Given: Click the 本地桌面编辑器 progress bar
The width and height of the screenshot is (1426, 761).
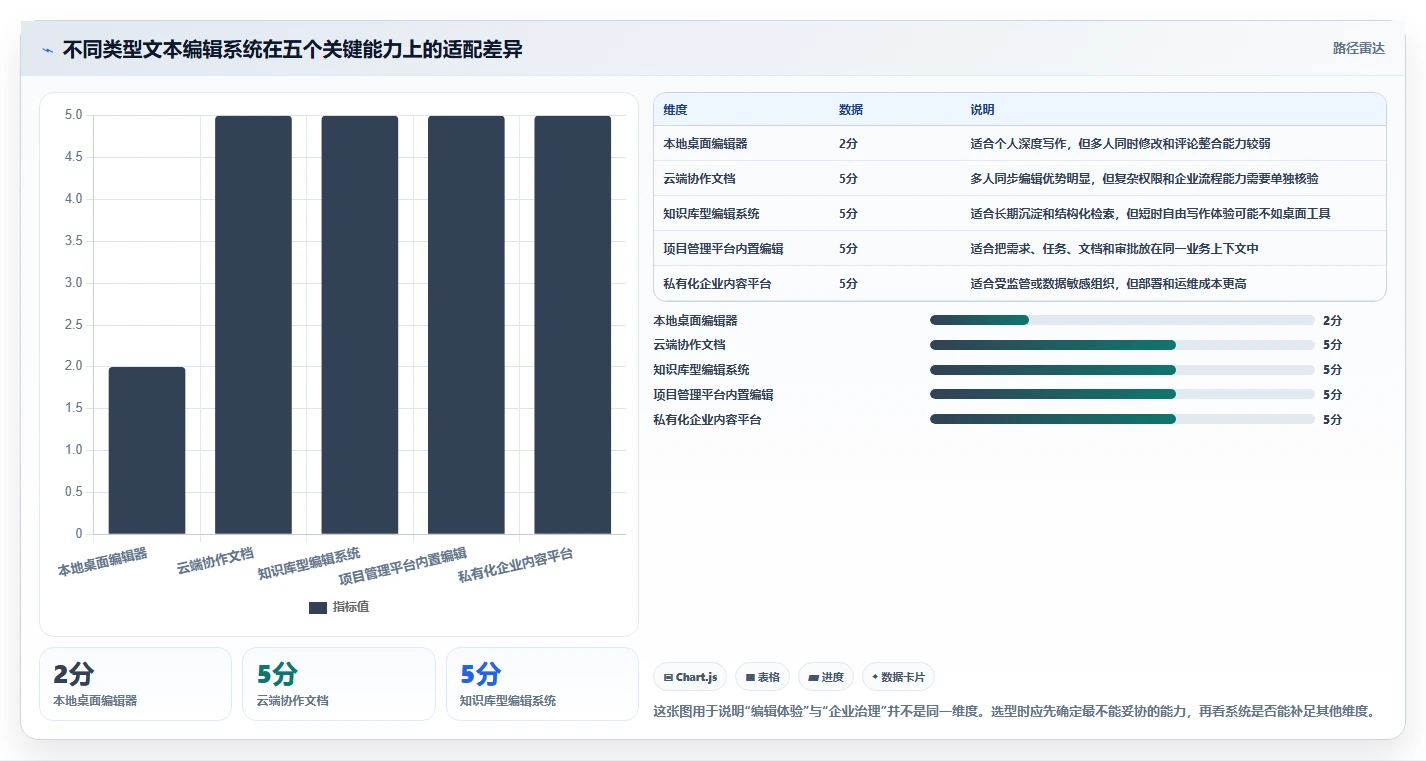Looking at the screenshot, I should coord(1122,320).
